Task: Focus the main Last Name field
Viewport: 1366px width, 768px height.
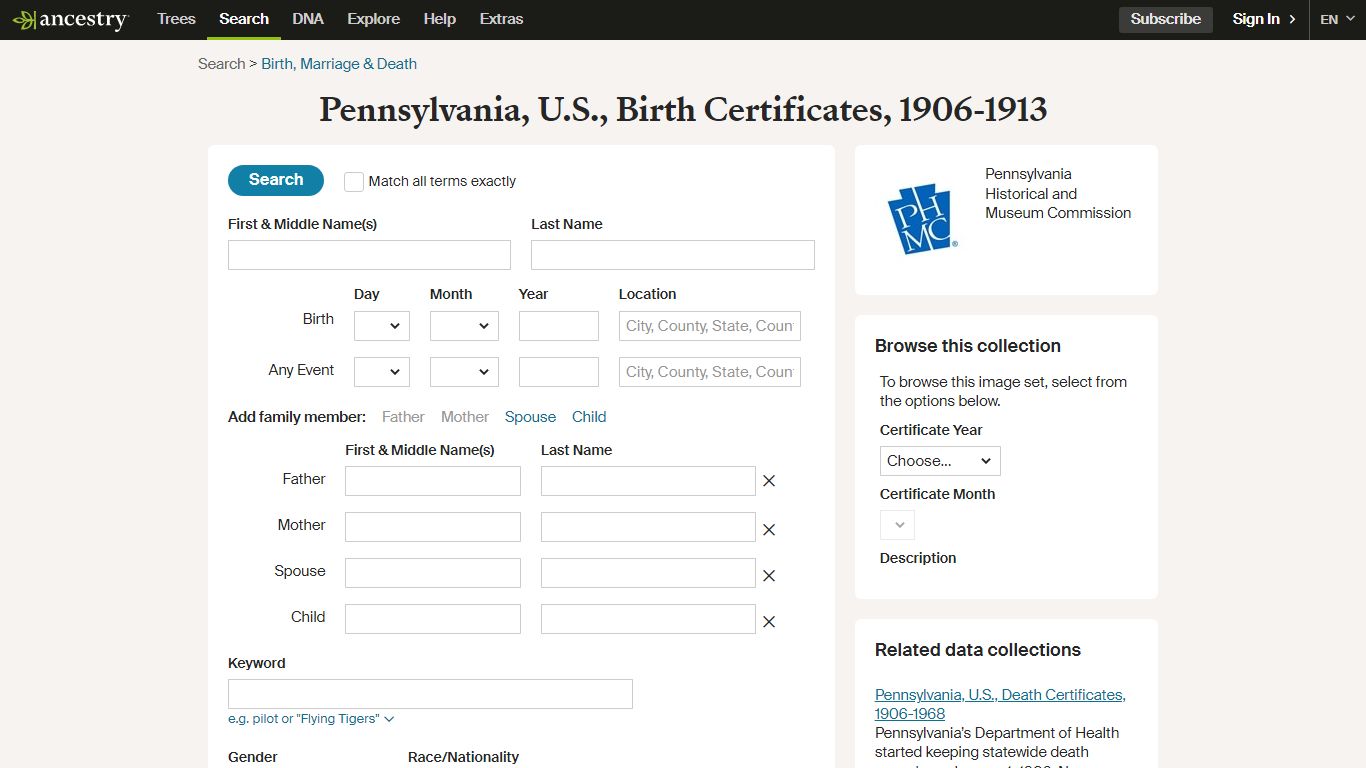Action: [673, 255]
